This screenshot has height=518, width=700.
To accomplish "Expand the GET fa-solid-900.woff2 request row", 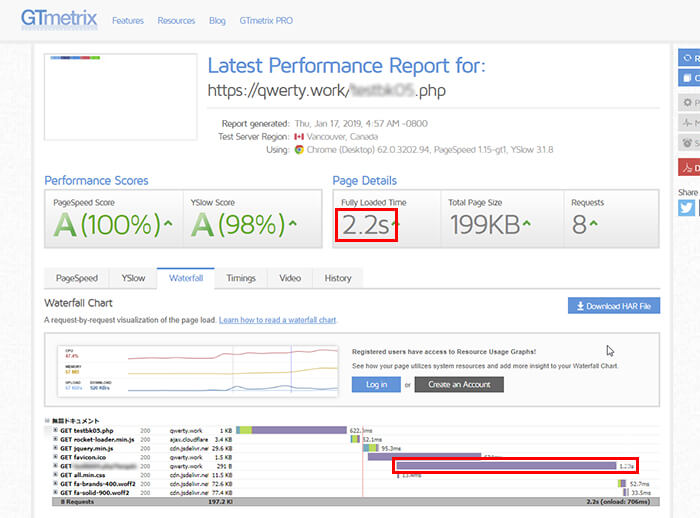I will point(55,493).
